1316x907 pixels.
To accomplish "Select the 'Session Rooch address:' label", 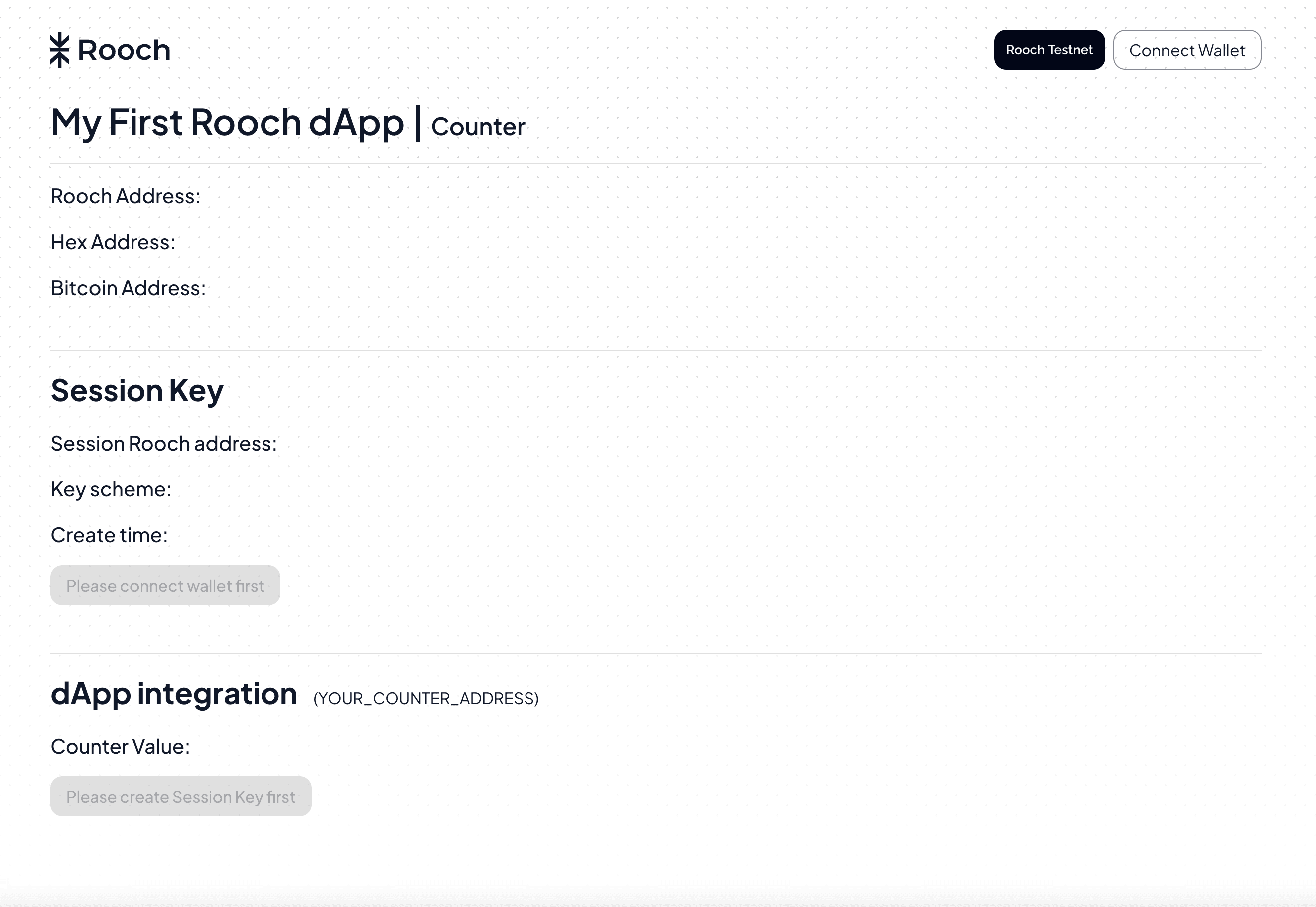I will (x=163, y=443).
